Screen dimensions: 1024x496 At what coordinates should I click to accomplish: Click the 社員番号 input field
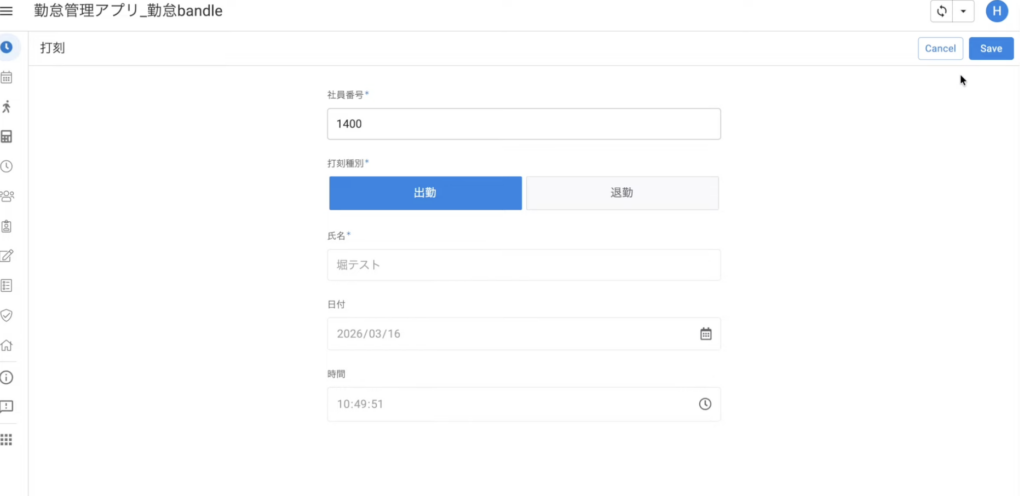tap(523, 124)
